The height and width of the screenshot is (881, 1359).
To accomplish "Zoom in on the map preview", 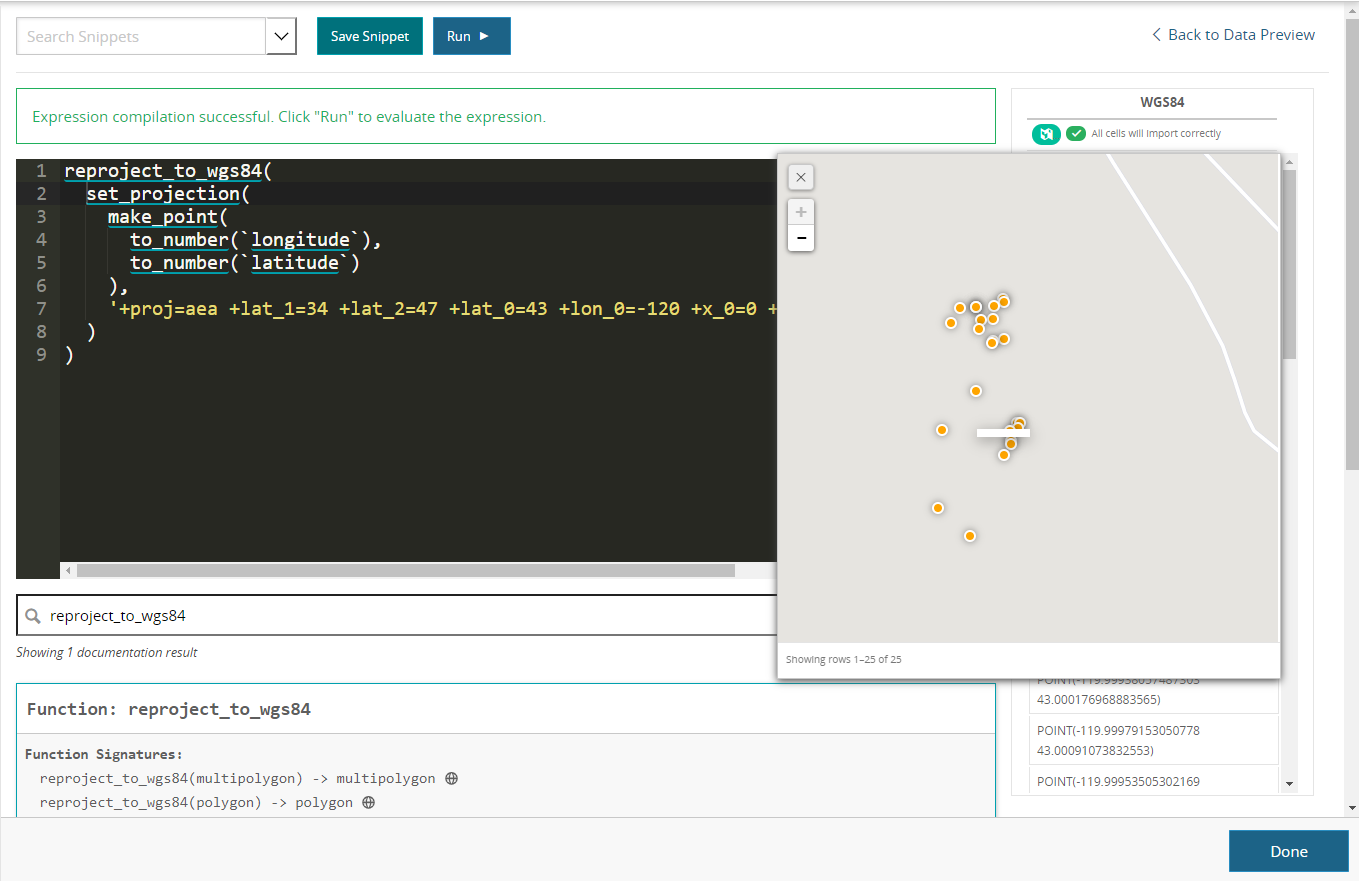I will point(800,212).
